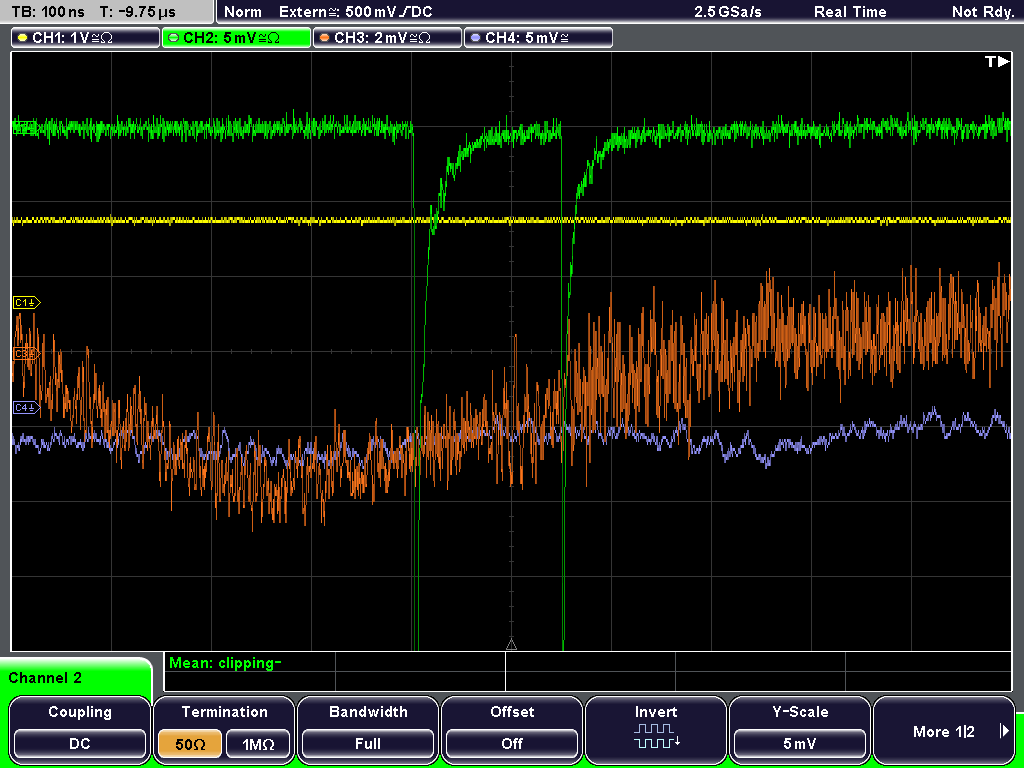Click the C2 ground marker on green trace
Screen dimensions: 1024x768
pos(25,127)
